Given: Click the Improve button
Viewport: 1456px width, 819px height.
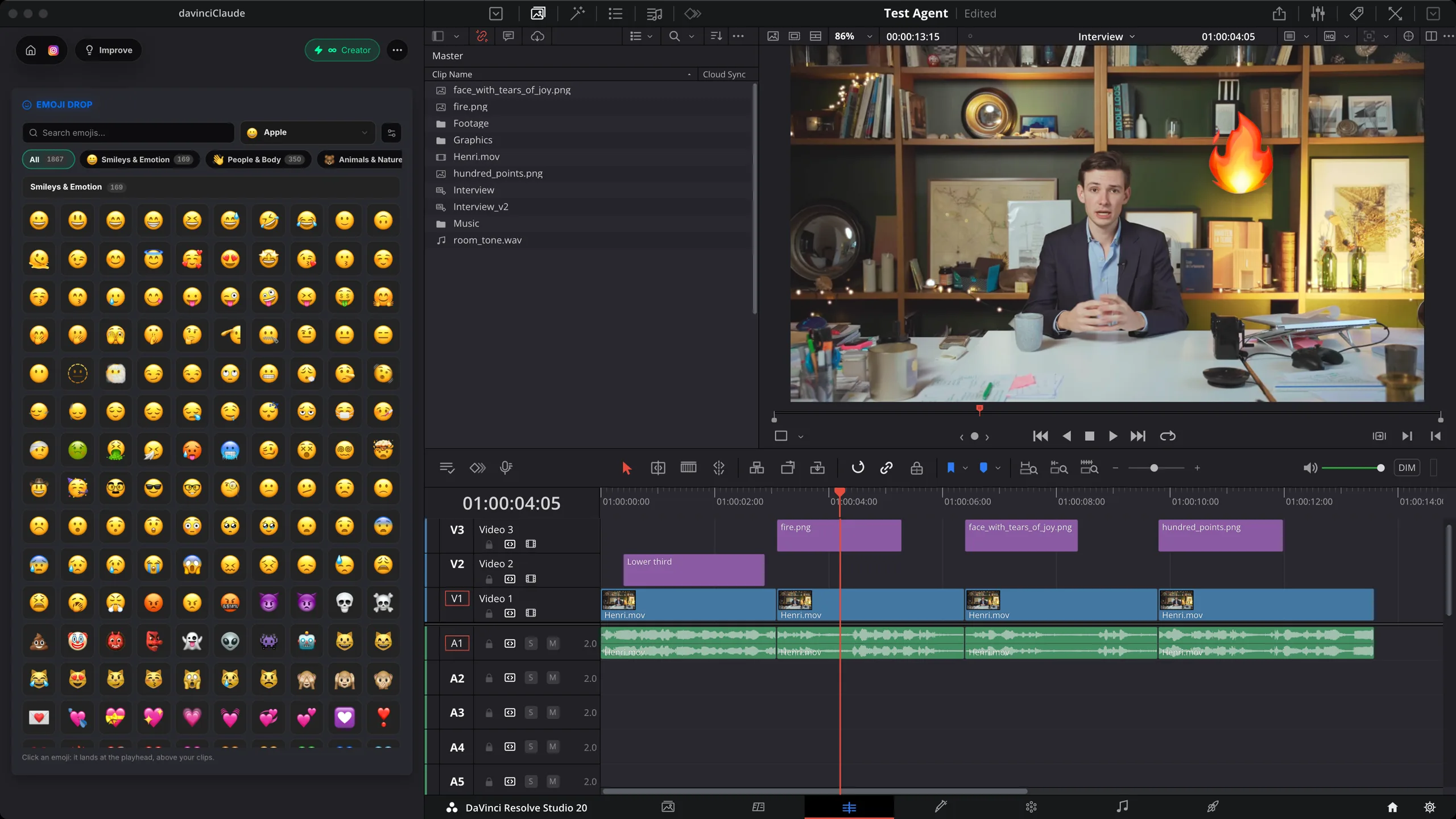Looking at the screenshot, I should (x=109, y=50).
